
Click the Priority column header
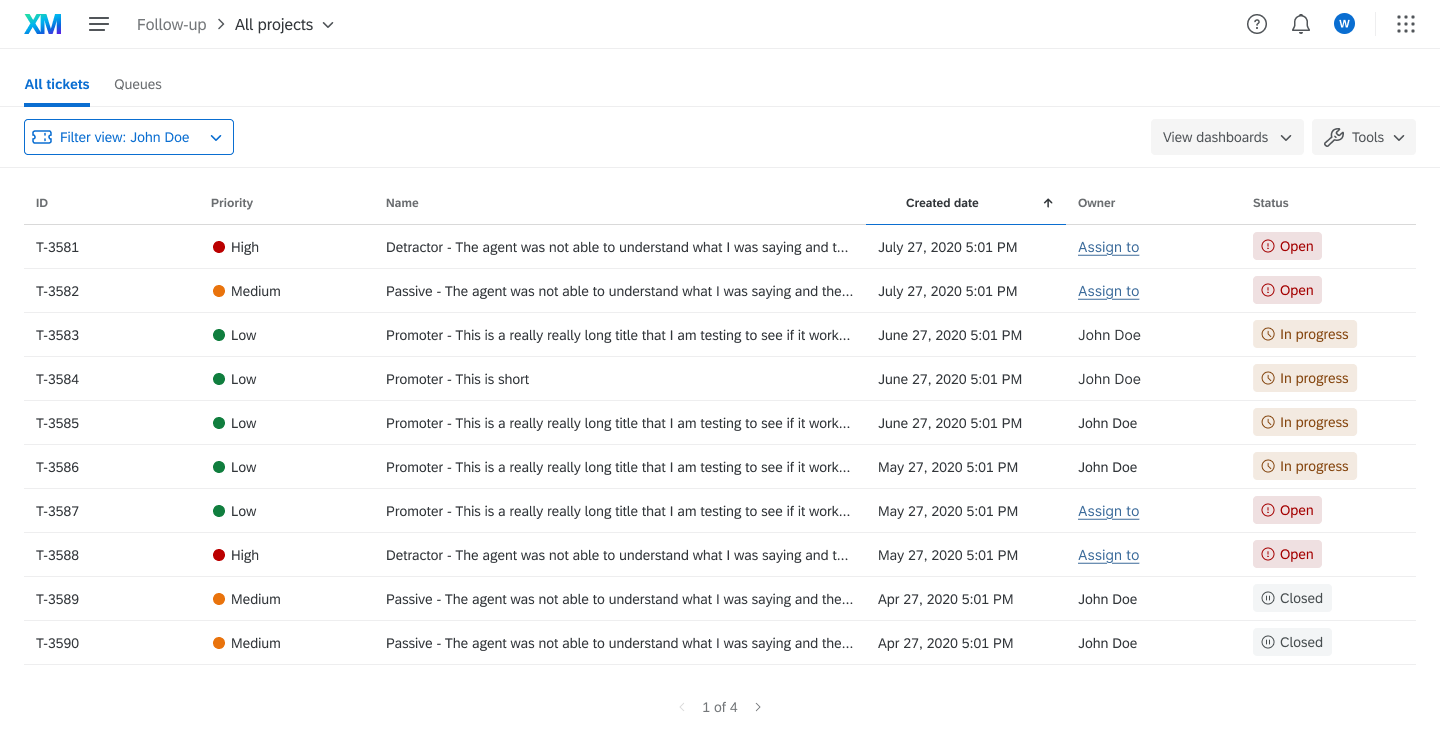click(232, 203)
